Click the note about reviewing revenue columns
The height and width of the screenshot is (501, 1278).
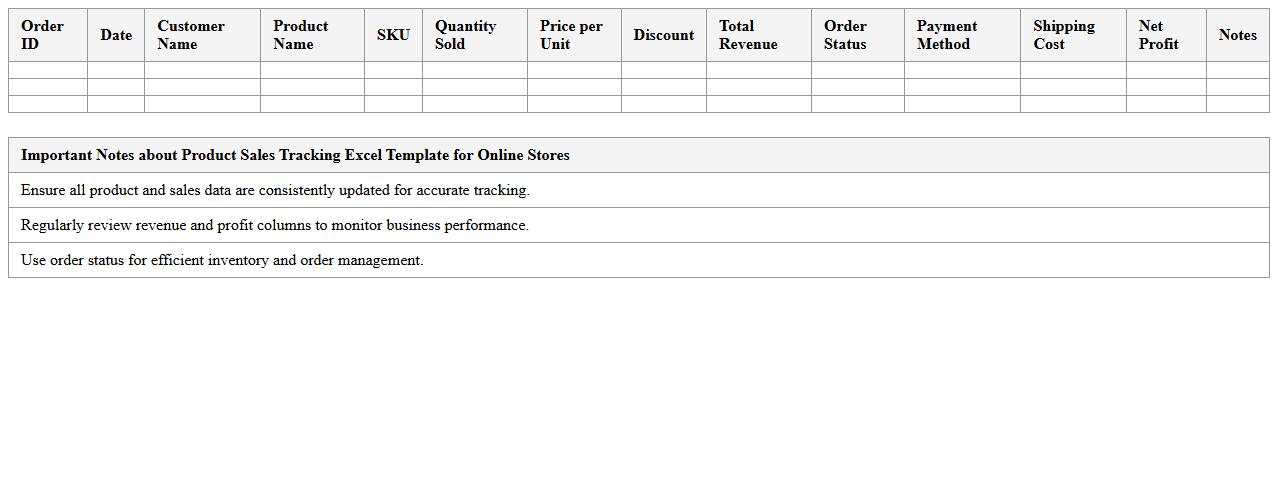[274, 225]
